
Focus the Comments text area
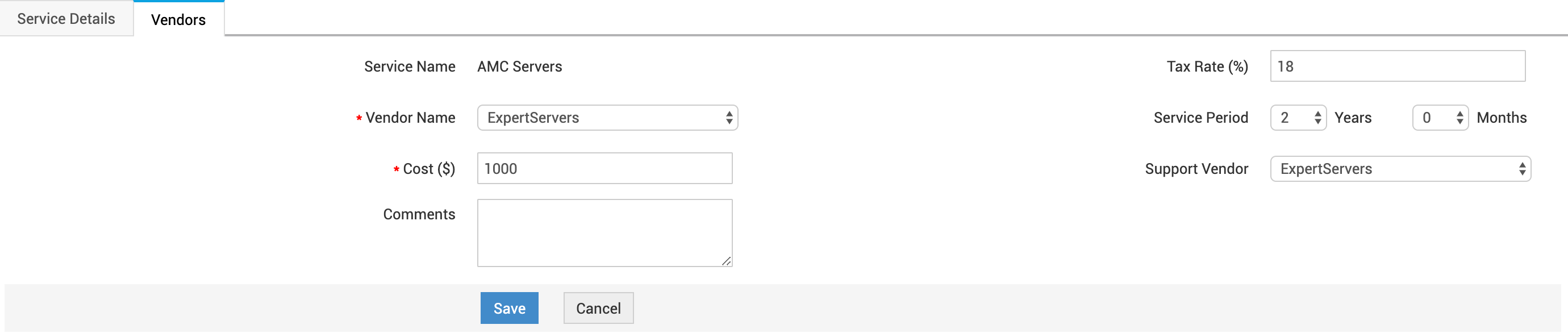(x=604, y=232)
